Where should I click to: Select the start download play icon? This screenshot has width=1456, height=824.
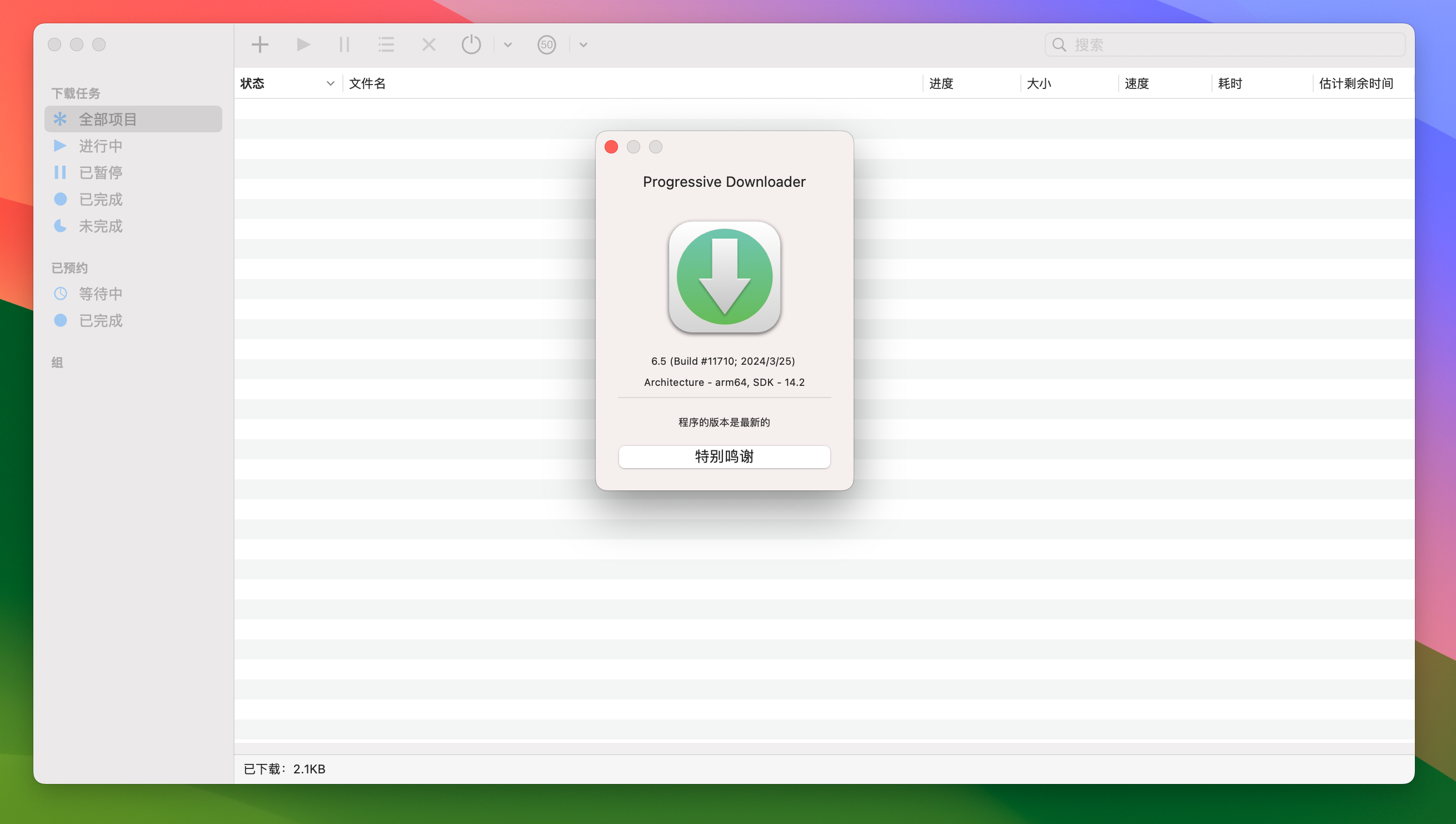point(303,44)
